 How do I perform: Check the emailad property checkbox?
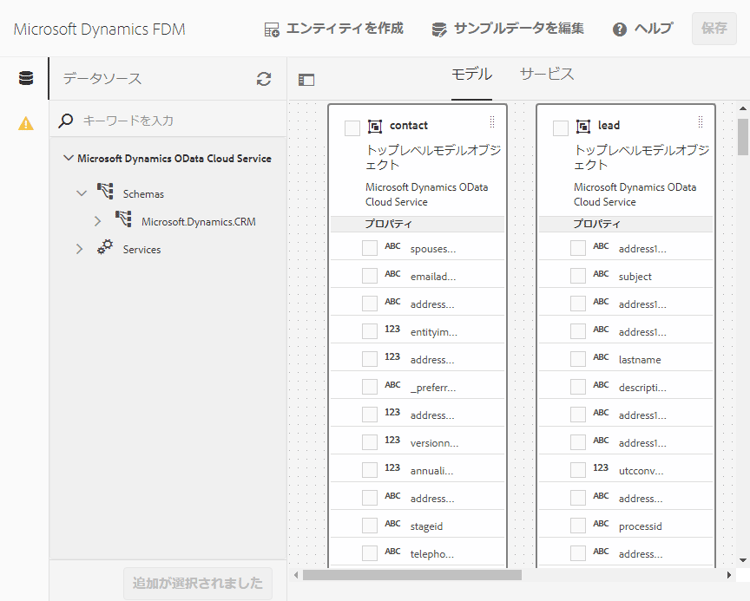tap(370, 276)
